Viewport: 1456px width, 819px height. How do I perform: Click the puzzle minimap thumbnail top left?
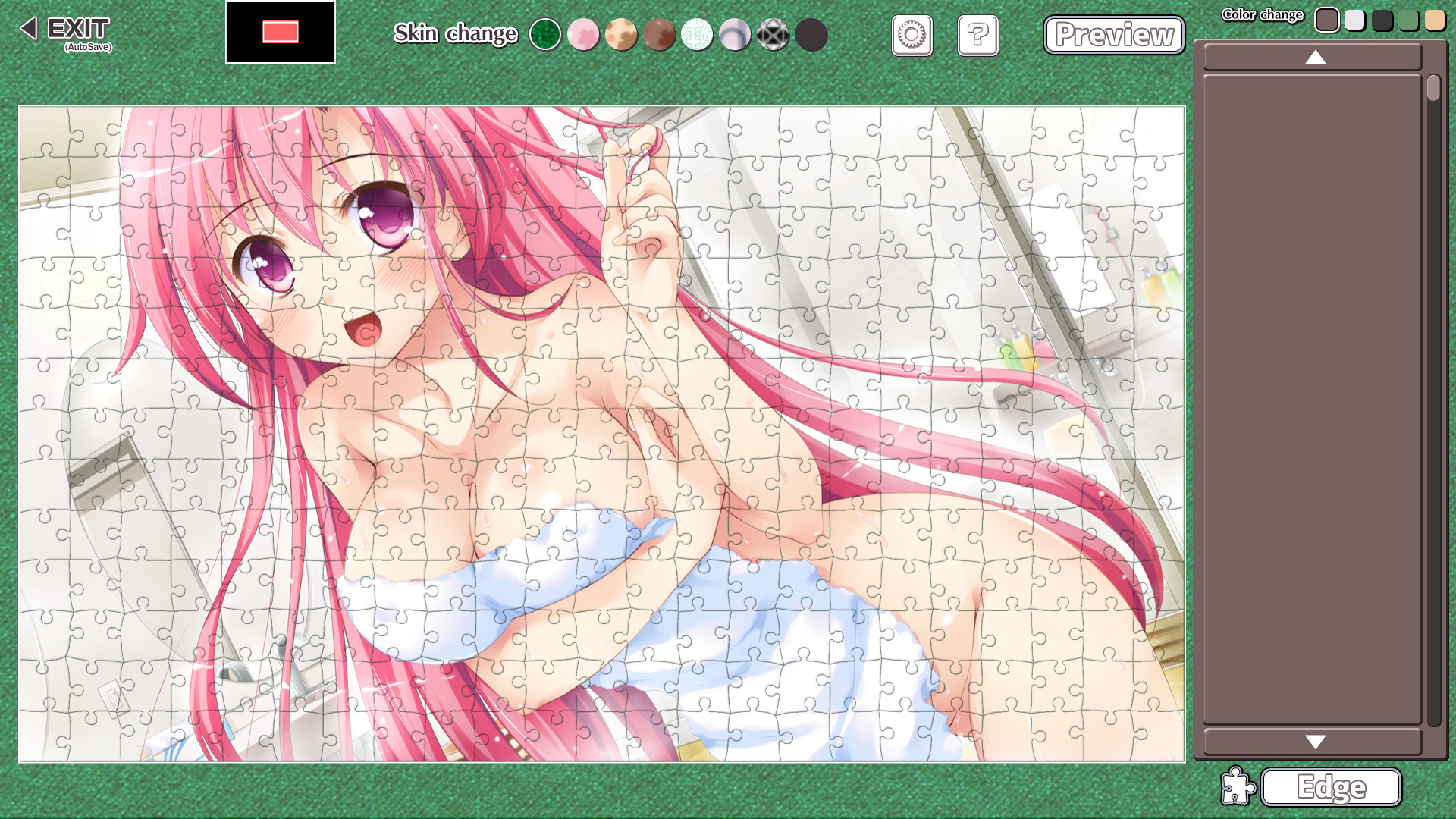point(280,33)
